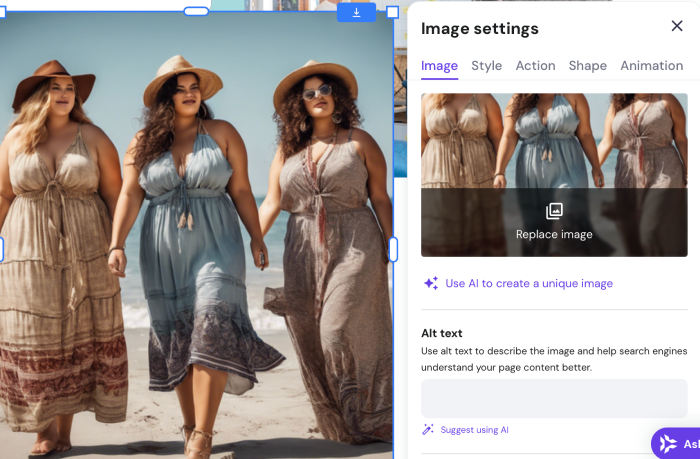Image resolution: width=700 pixels, height=459 pixels.
Task: Open the Ask AI assistant button
Action: point(675,443)
